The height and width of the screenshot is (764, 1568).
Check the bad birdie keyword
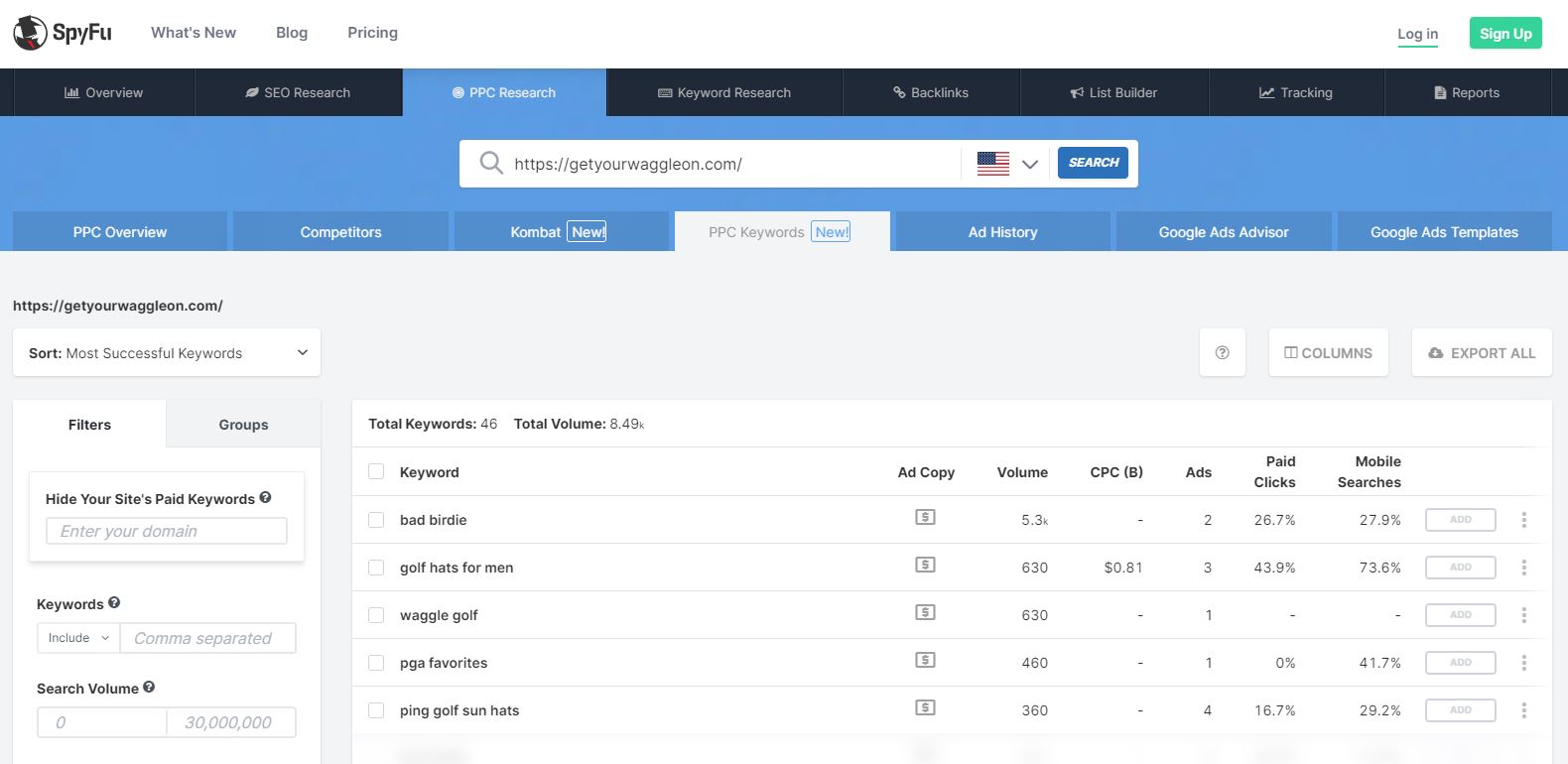(376, 519)
